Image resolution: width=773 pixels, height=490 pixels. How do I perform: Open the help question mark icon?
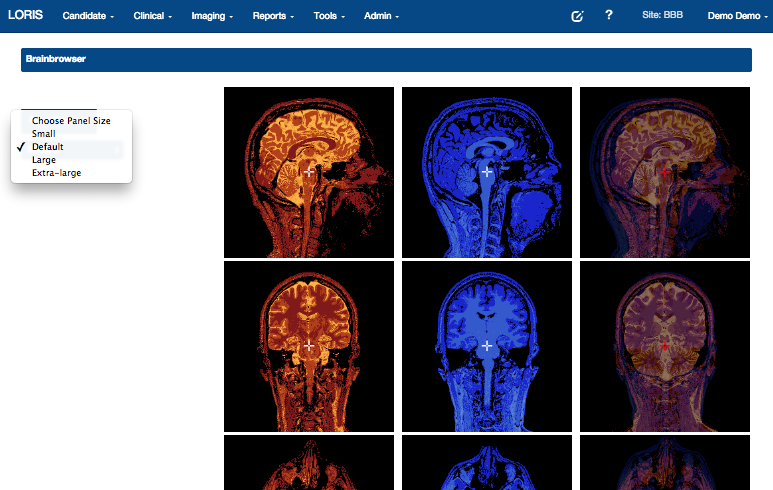pyautogui.click(x=608, y=16)
